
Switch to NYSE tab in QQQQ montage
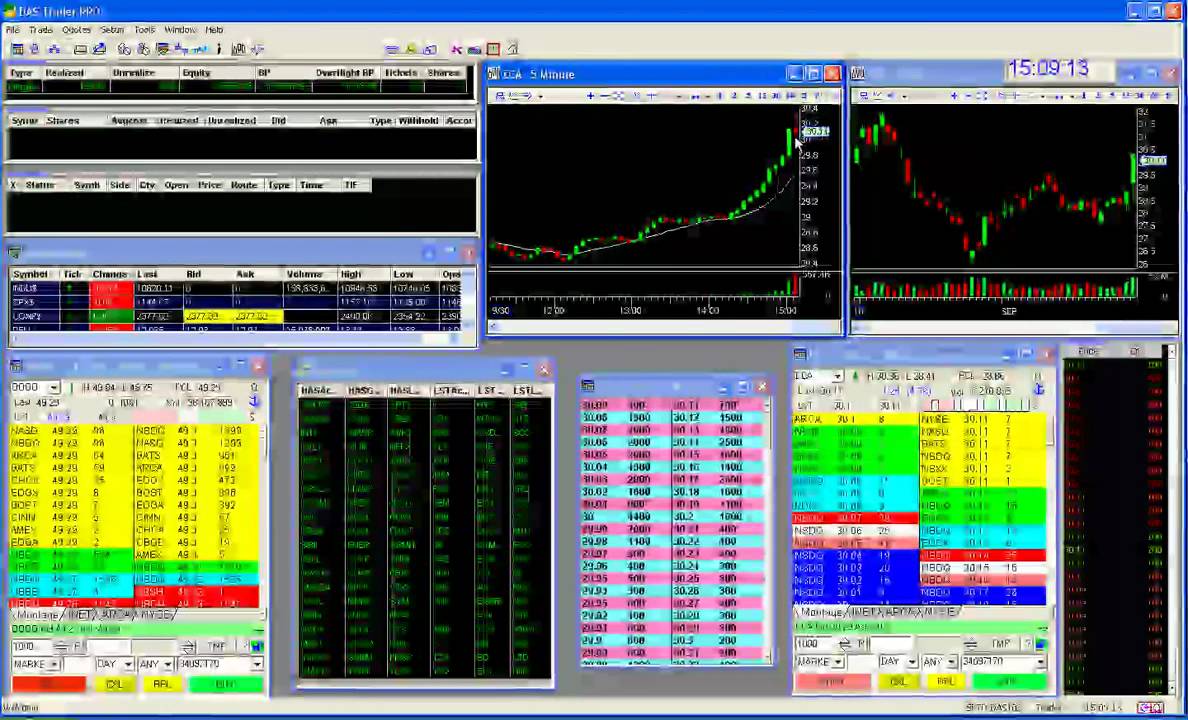click(x=155, y=615)
